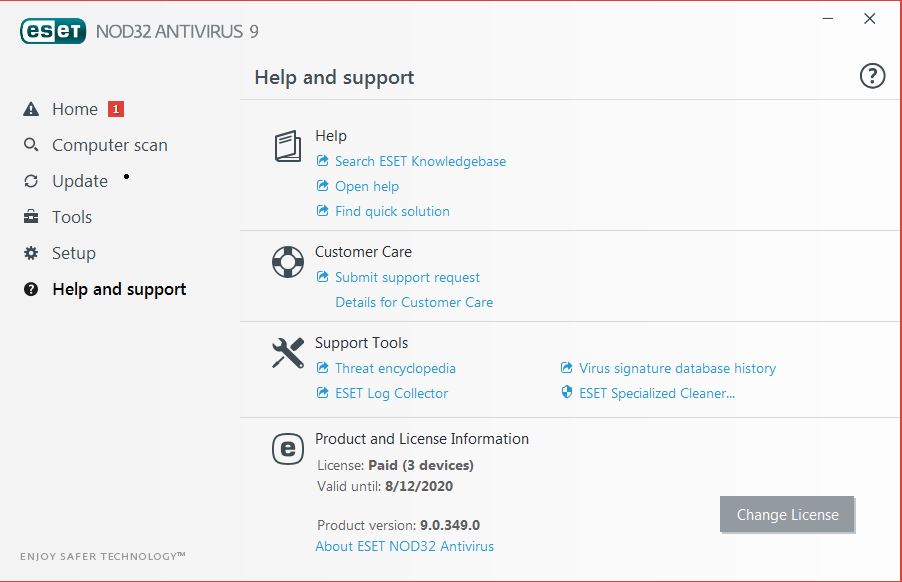The height and width of the screenshot is (582, 902).
Task: Click the Computer scan magnifier icon
Action: pyautogui.click(x=31, y=145)
